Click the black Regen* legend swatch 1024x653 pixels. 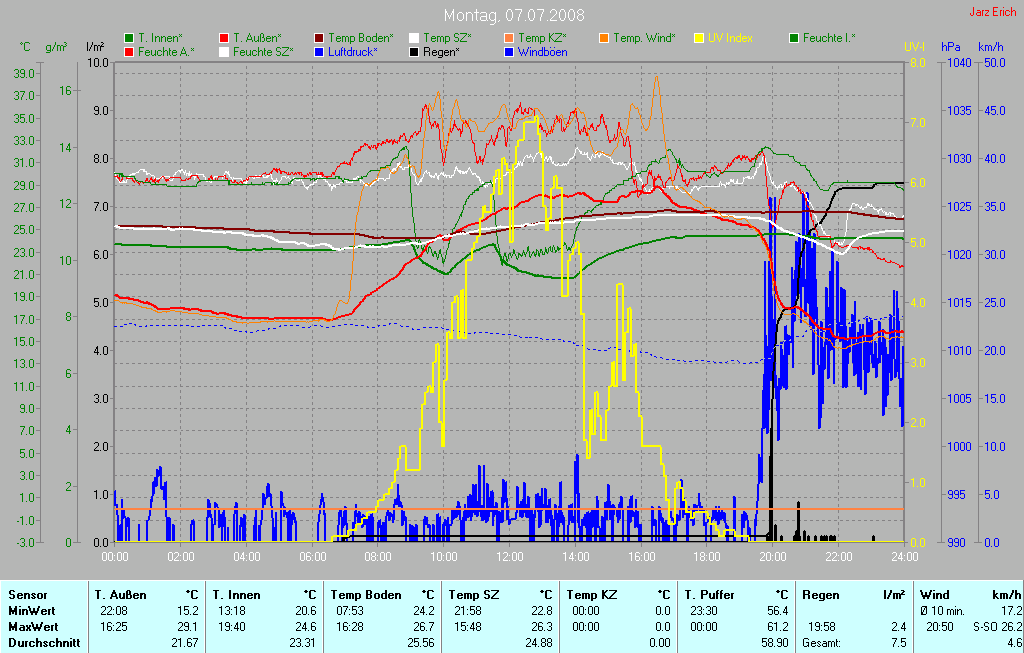point(414,52)
